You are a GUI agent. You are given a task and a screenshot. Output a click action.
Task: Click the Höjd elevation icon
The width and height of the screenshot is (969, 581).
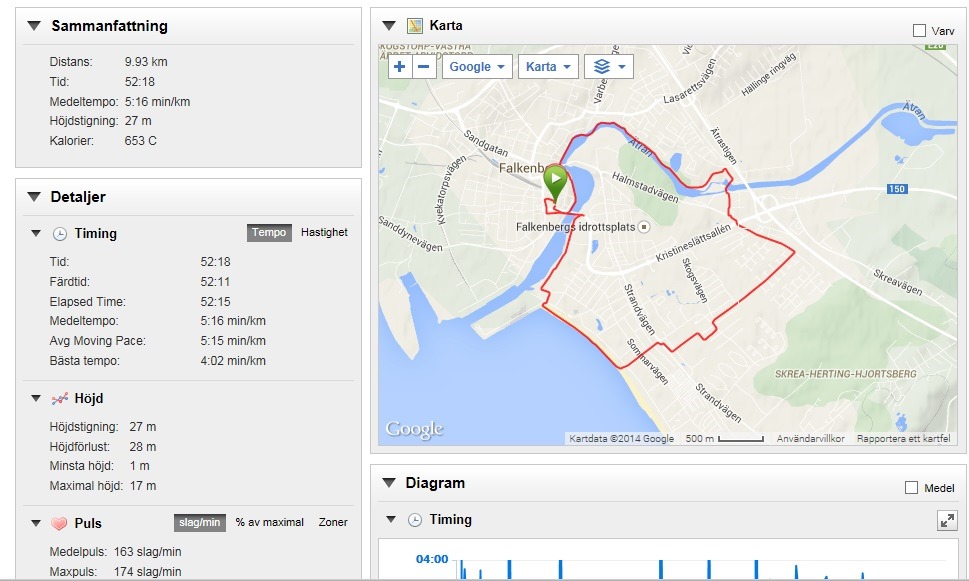60,399
